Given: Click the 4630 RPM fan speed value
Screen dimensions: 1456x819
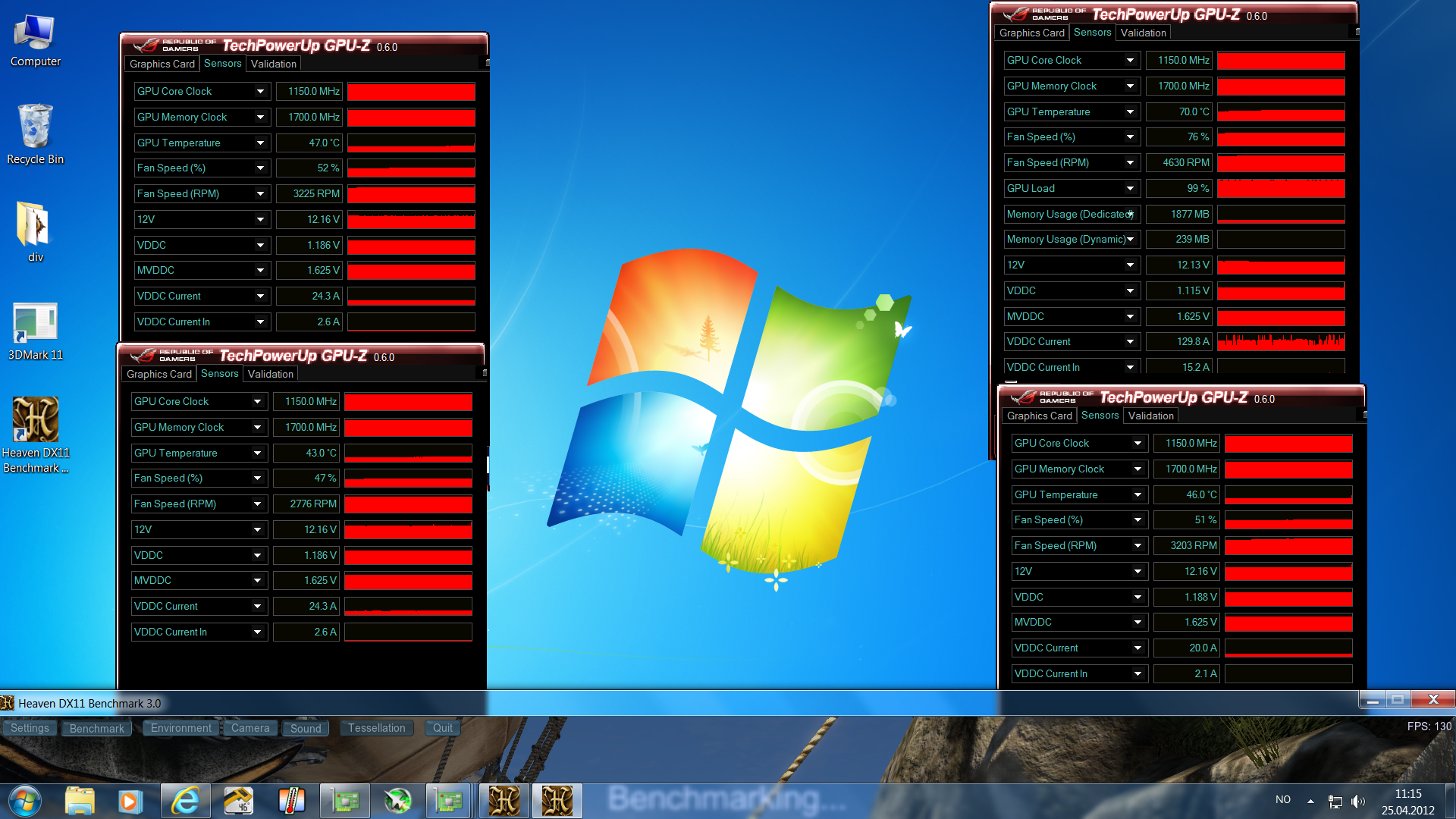Looking at the screenshot, I should 1178,162.
